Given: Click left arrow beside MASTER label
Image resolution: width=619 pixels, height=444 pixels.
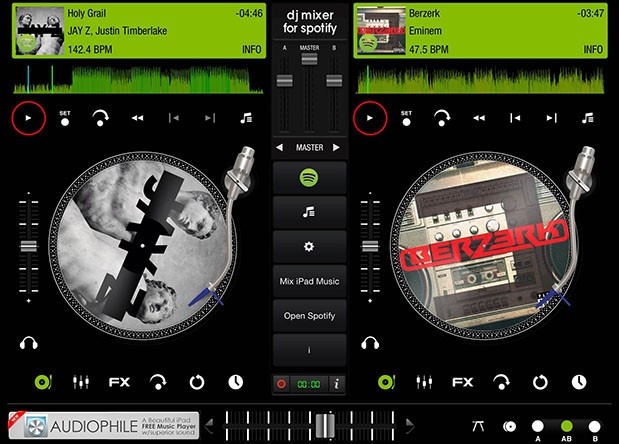Looking at the screenshot, I should 279,147.
